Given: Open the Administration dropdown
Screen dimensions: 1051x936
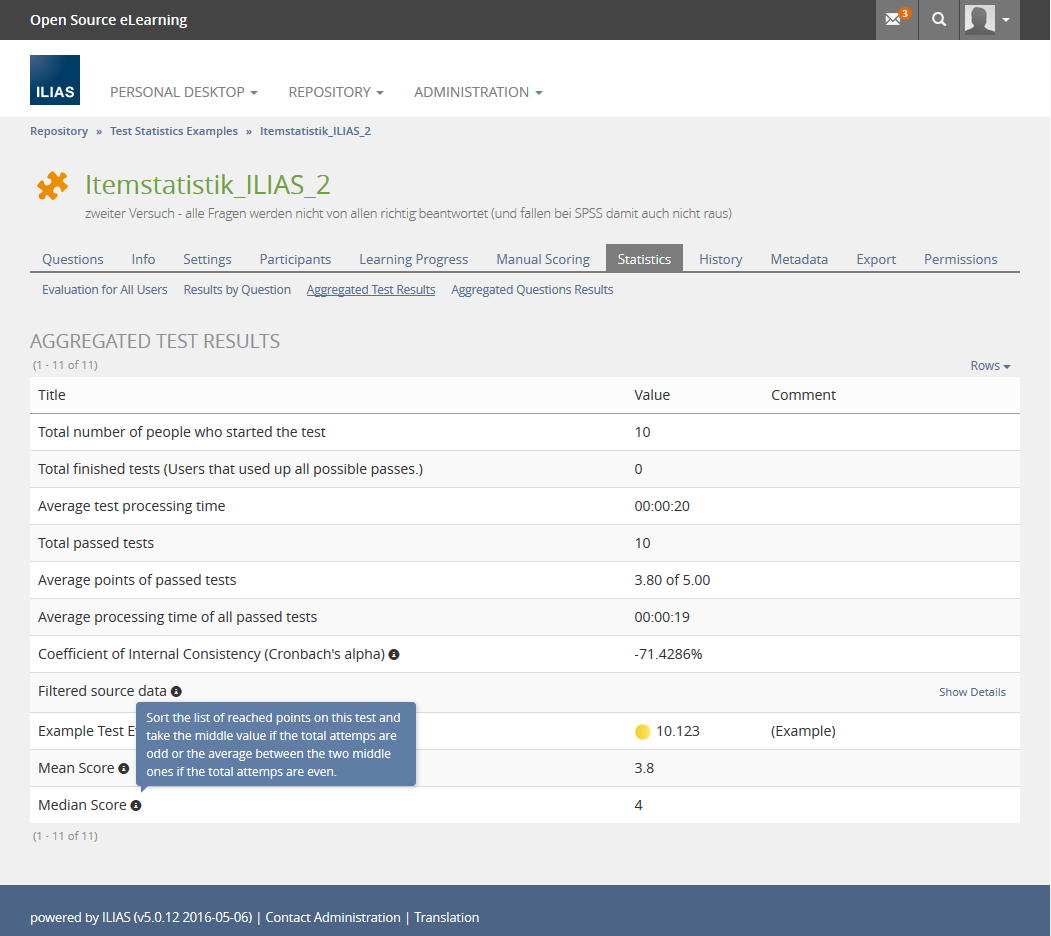Looking at the screenshot, I should [x=478, y=92].
